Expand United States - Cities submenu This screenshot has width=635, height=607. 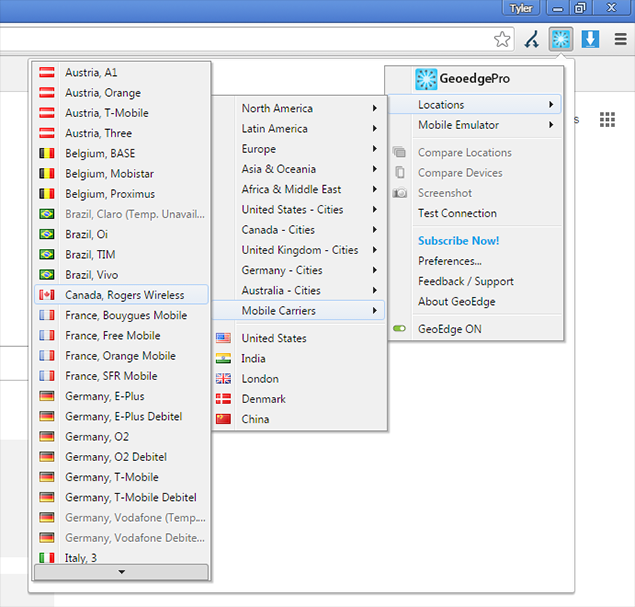298,209
